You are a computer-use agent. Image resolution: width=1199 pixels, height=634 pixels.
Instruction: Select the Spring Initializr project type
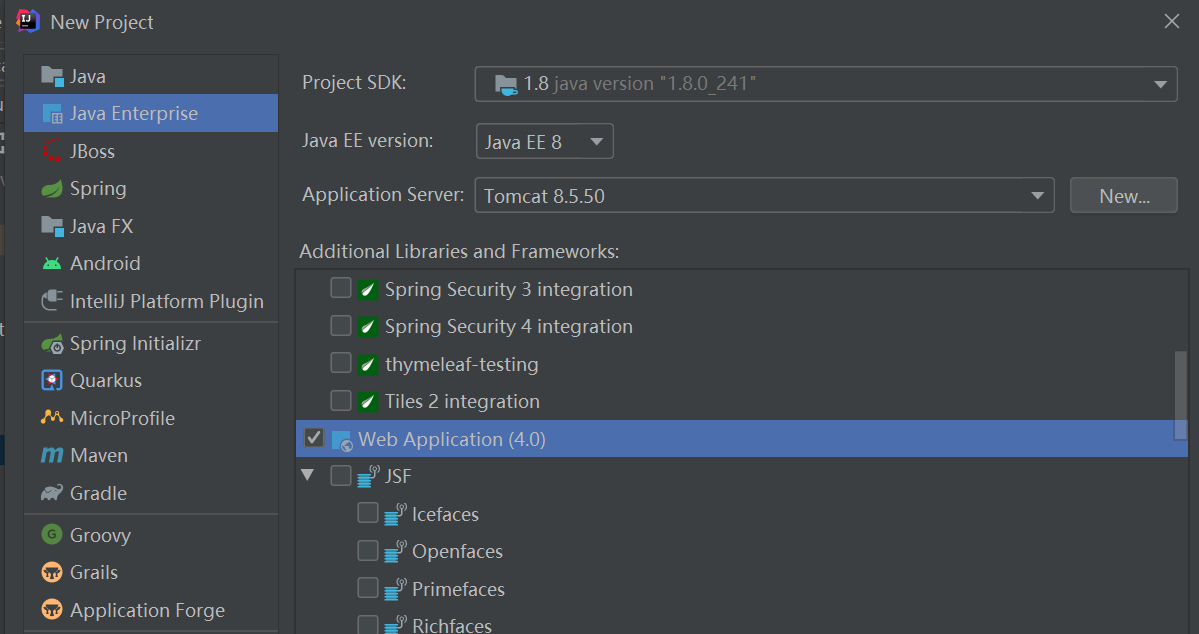point(151,344)
